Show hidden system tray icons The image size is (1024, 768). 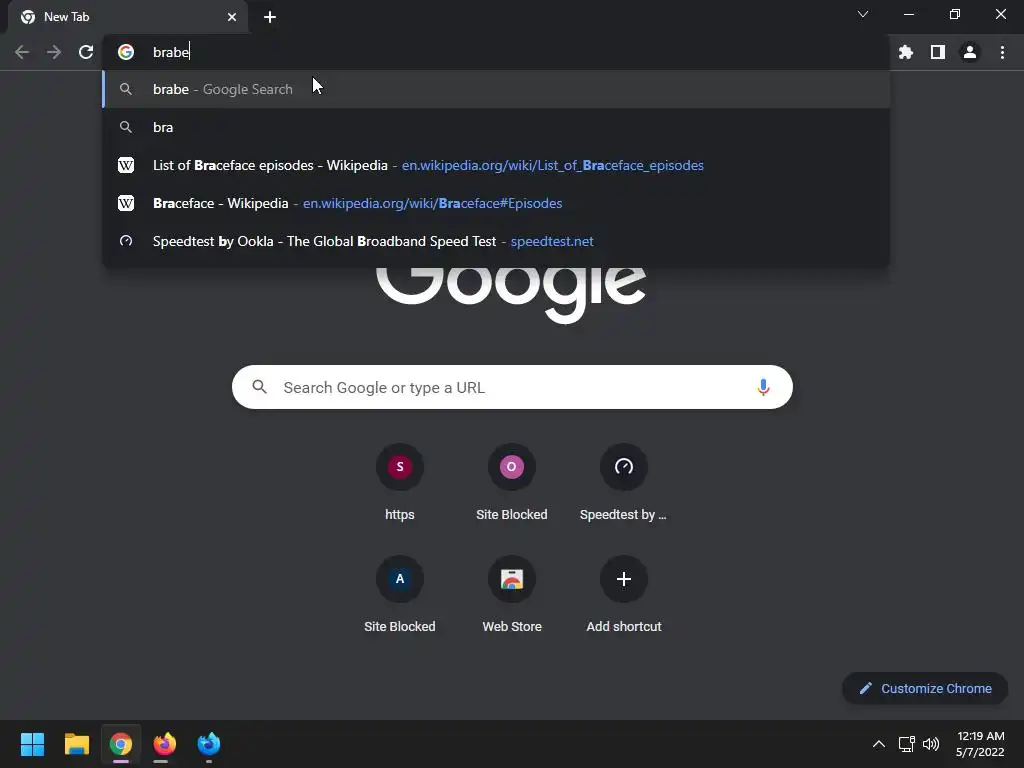point(879,744)
